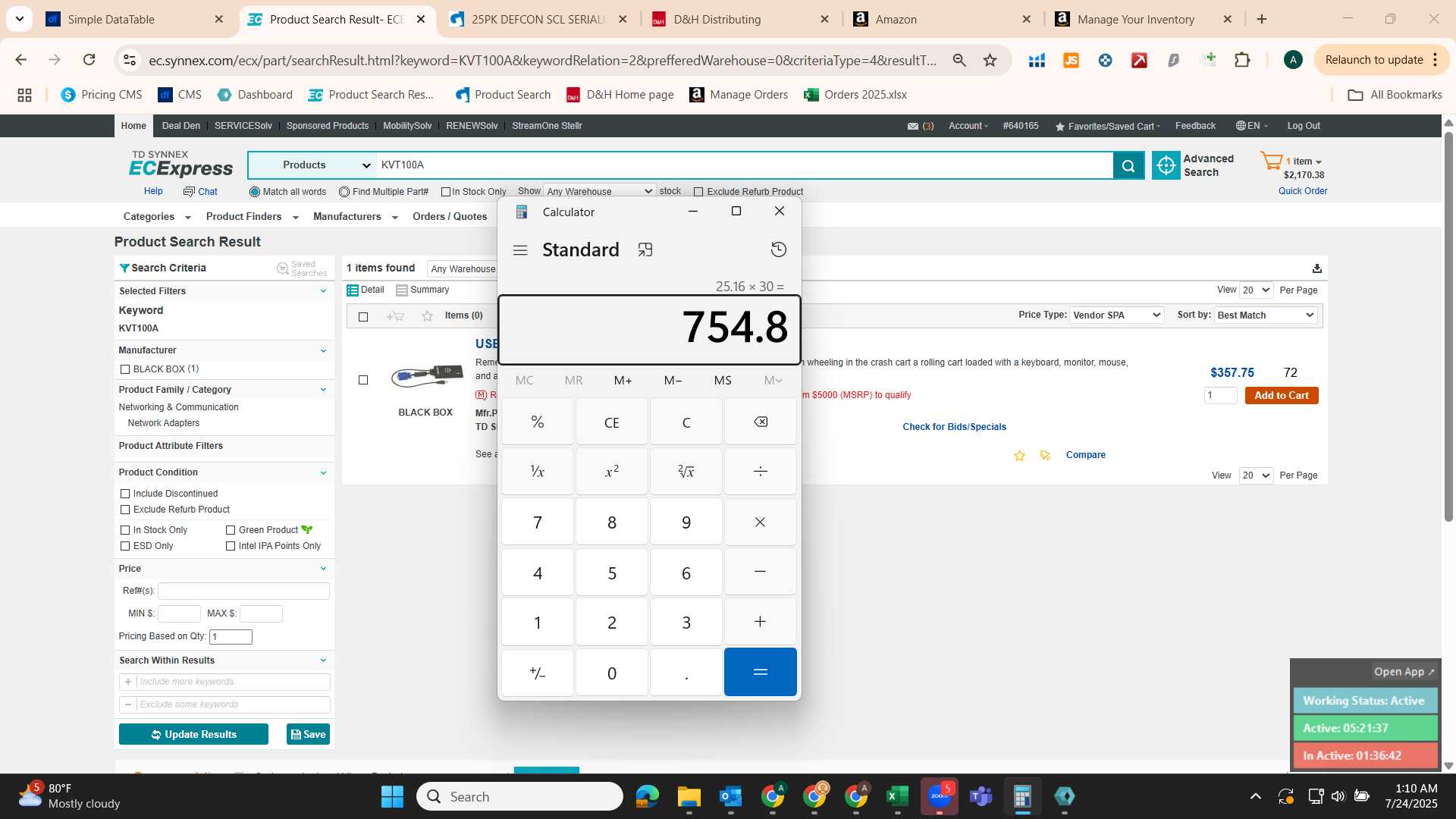Image resolution: width=1456 pixels, height=819 pixels.
Task: Collapse the Manufacturer filter section
Action: tap(323, 350)
